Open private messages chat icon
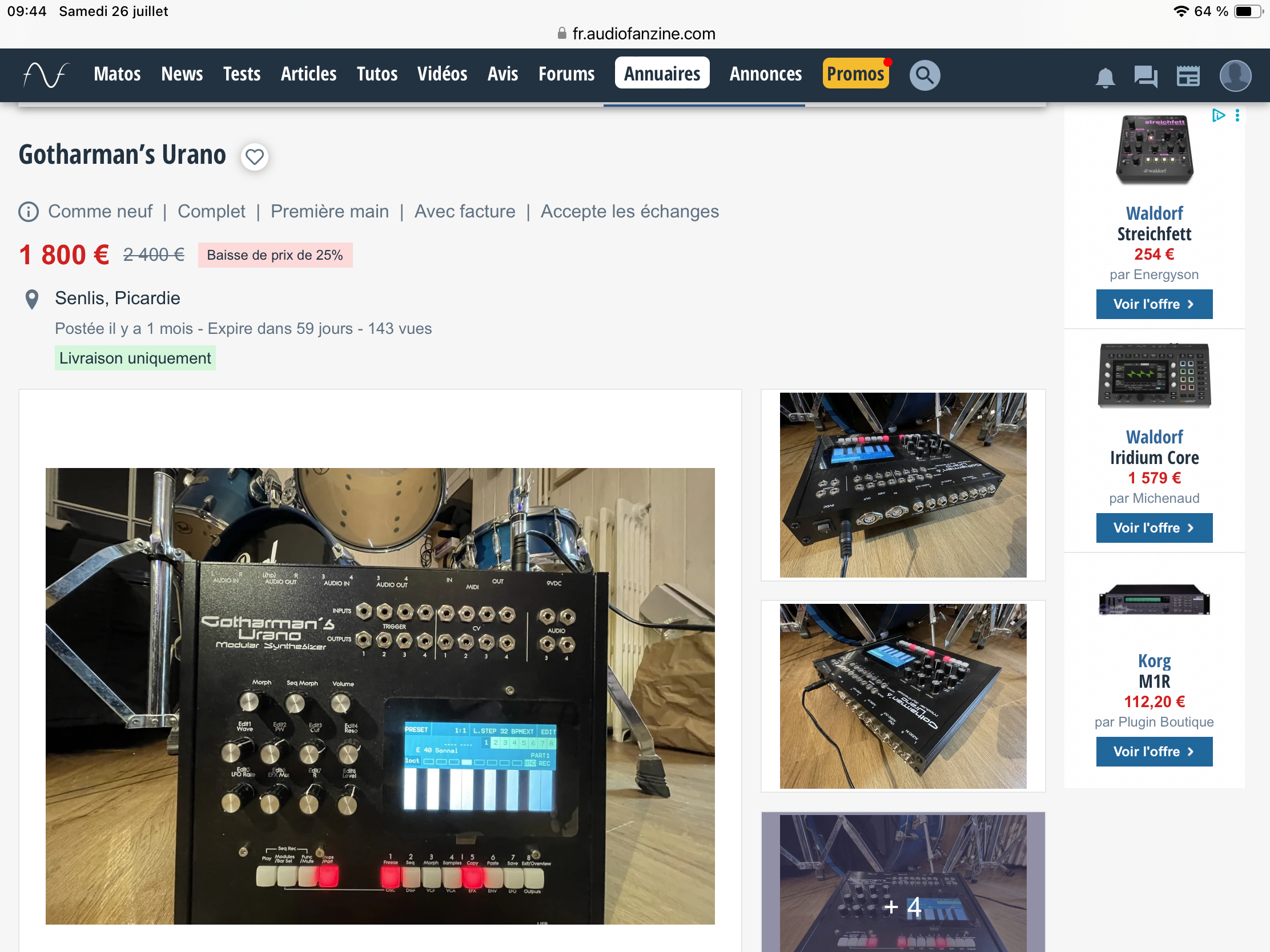 [x=1146, y=76]
